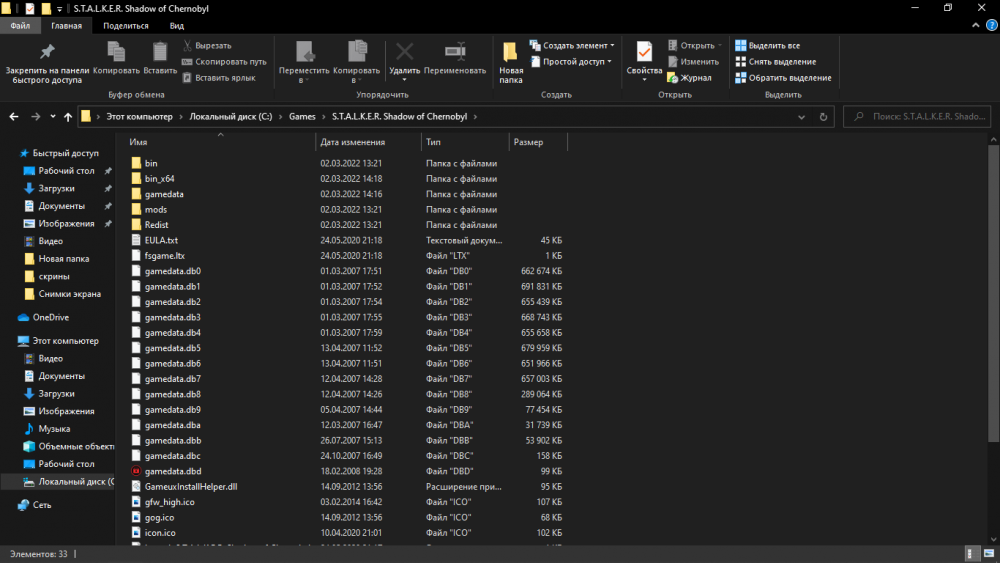Image resolution: width=1000 pixels, height=563 pixels.
Task: Switch to large icons view in status bar
Action: (987, 554)
